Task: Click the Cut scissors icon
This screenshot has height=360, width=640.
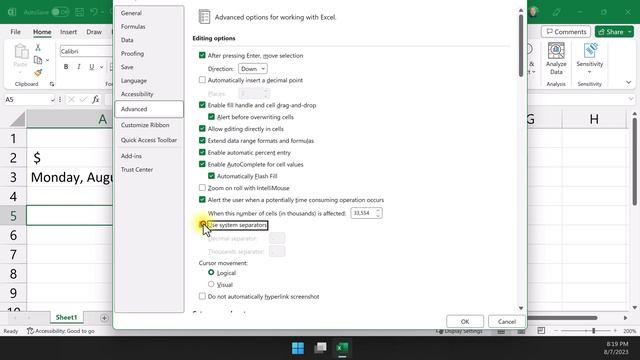Action: pyautogui.click(x=38, y=48)
